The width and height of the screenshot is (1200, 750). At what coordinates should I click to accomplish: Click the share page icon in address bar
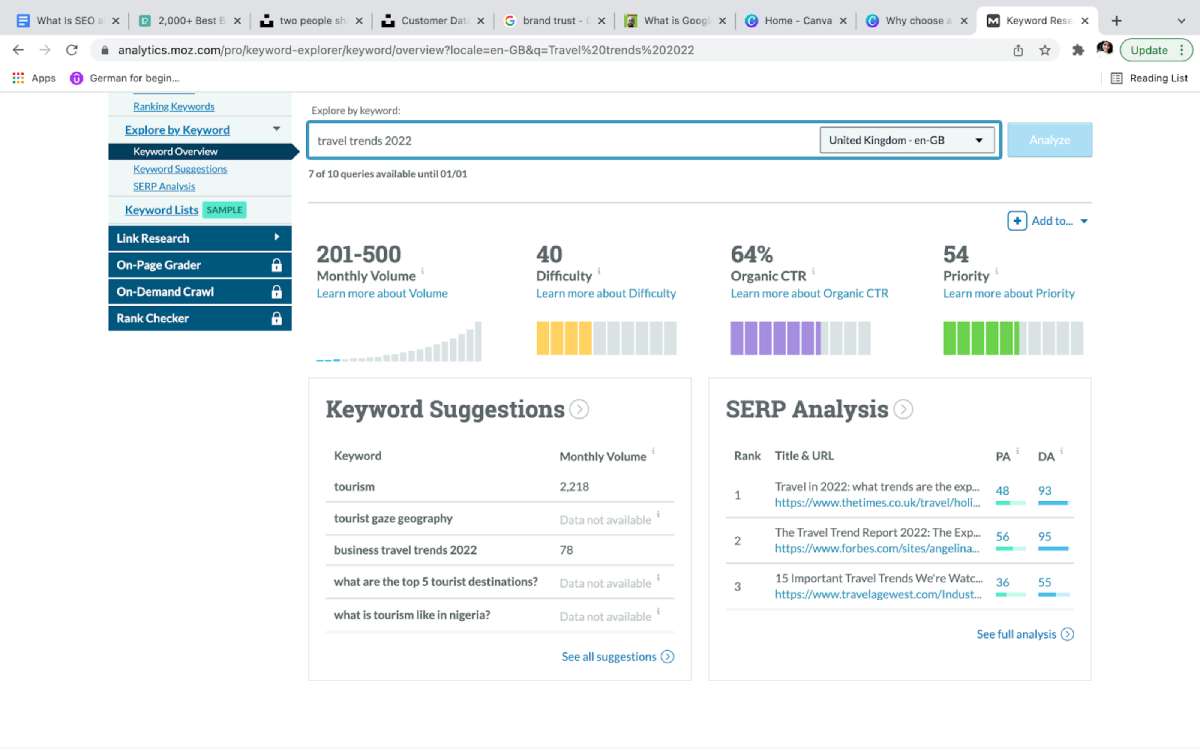tap(1018, 50)
